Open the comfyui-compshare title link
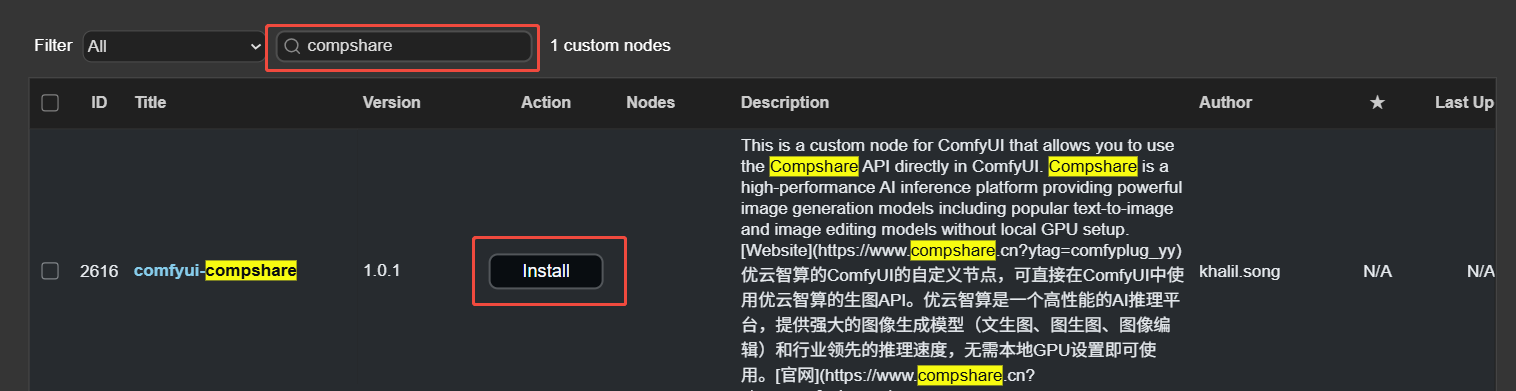 click(215, 271)
